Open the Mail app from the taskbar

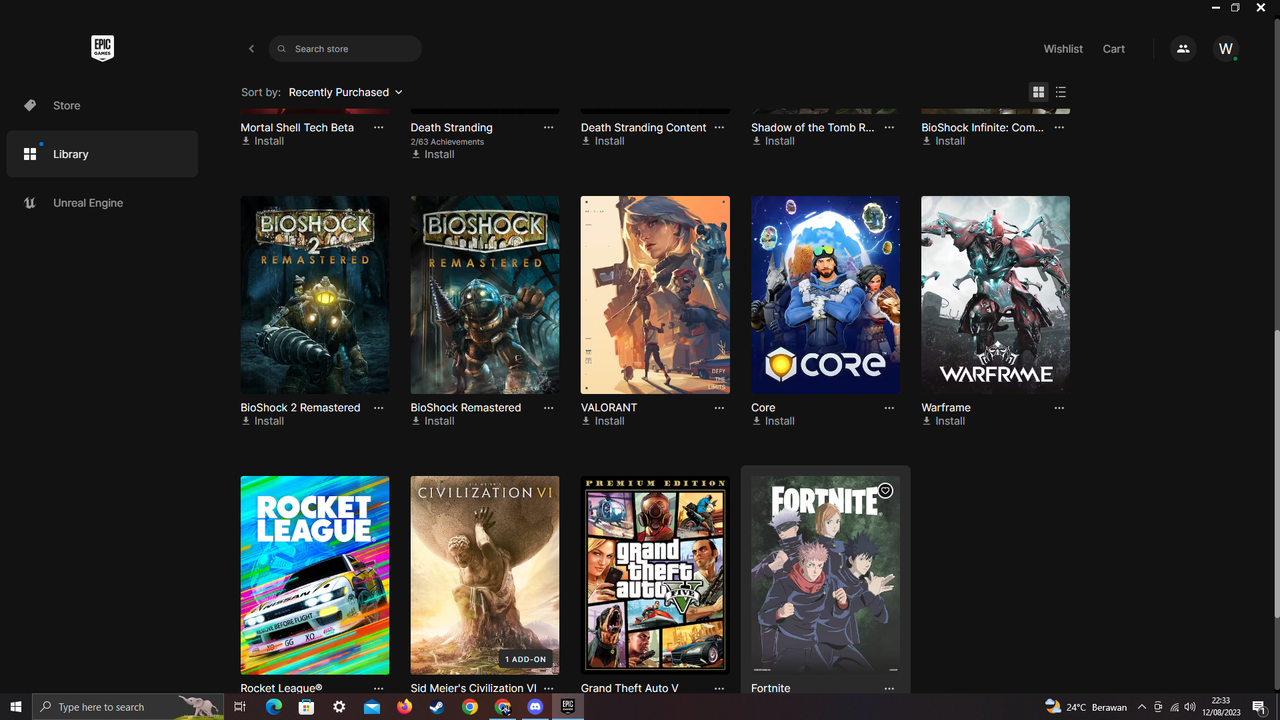(x=372, y=707)
